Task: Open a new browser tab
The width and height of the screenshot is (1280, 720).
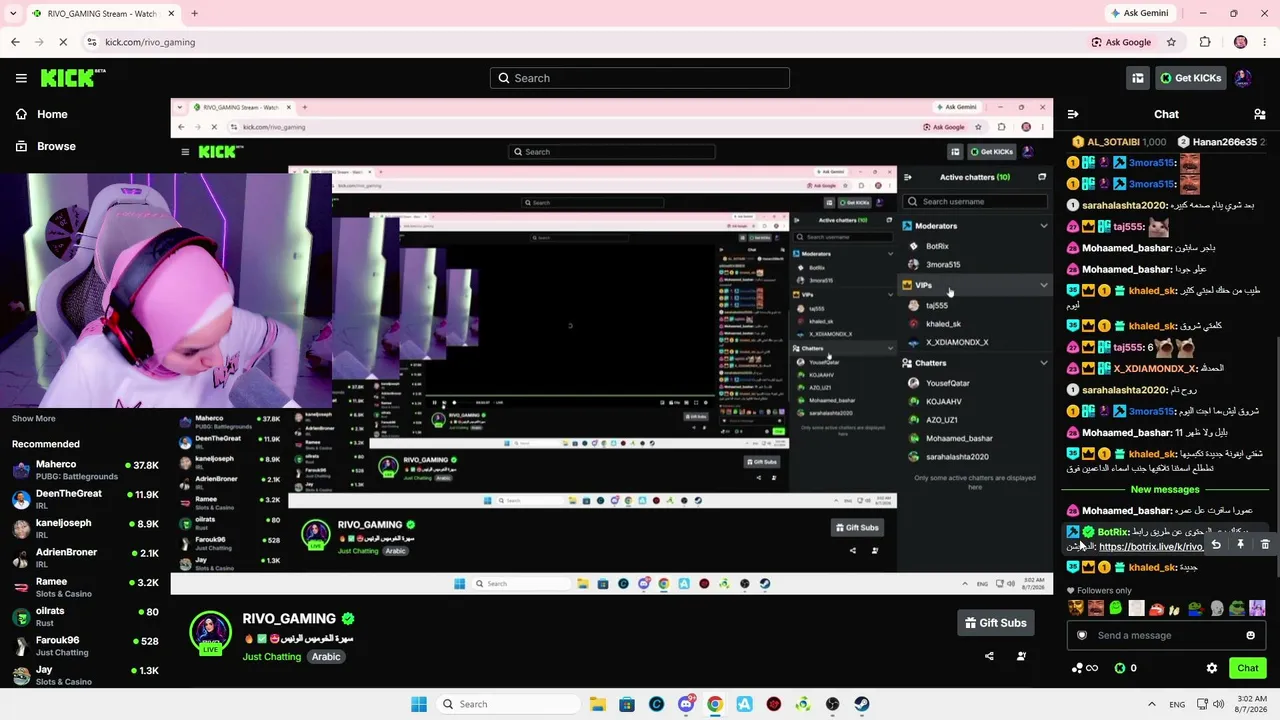Action: pyautogui.click(x=194, y=13)
